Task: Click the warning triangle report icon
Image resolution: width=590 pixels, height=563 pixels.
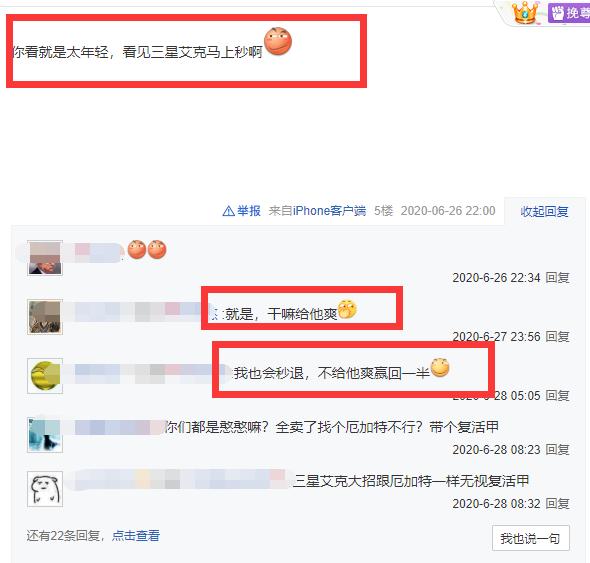Action: [x=228, y=211]
